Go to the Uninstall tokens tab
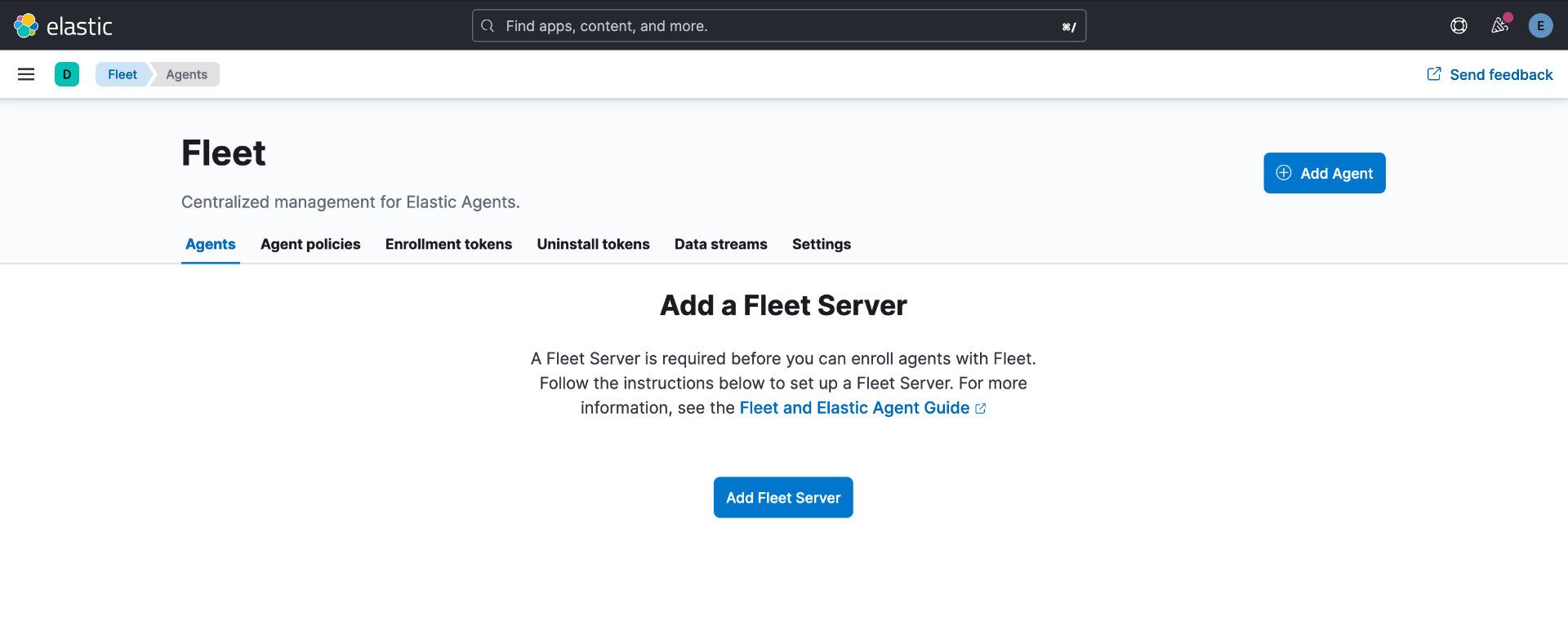The height and width of the screenshot is (639, 1568). point(593,244)
